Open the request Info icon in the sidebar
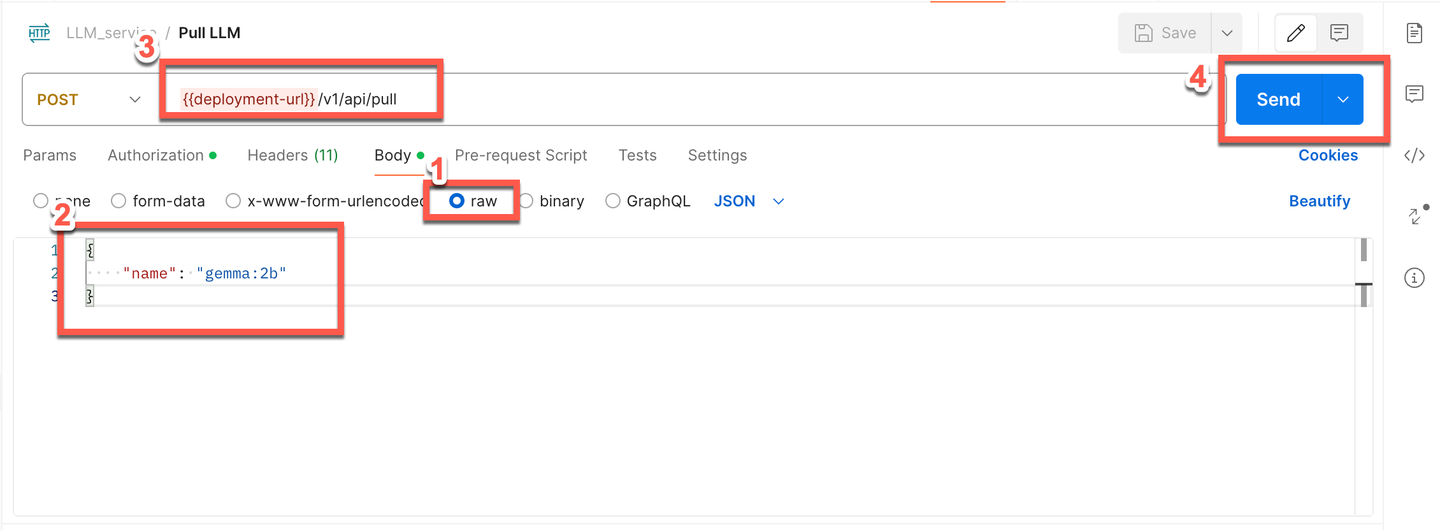The image size is (1440, 530). 1414,278
